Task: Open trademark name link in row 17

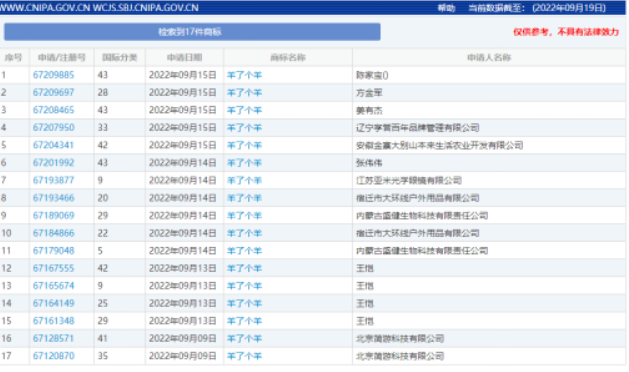Action: click(244, 356)
